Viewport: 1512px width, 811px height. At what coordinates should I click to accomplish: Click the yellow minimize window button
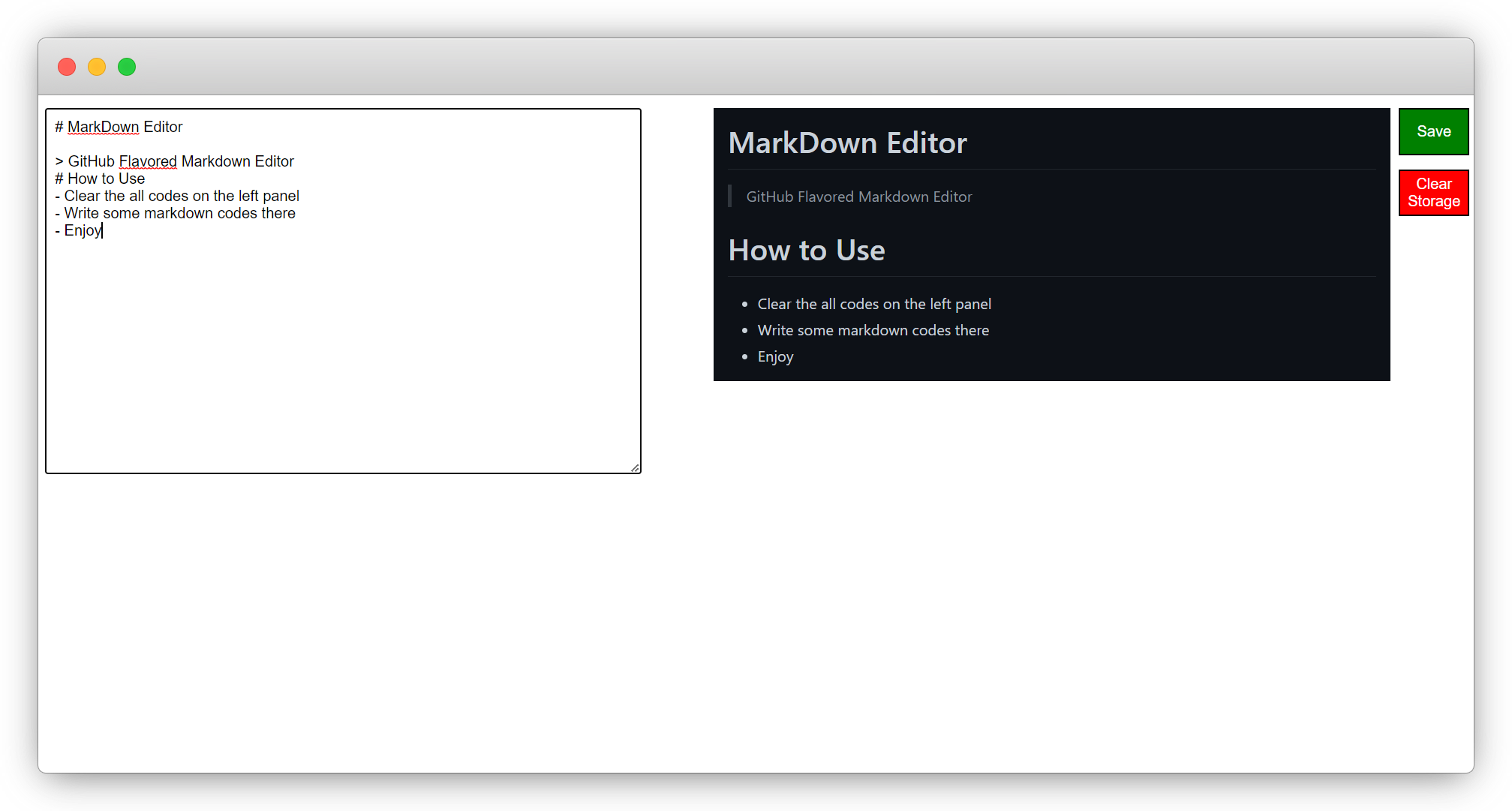(97, 67)
